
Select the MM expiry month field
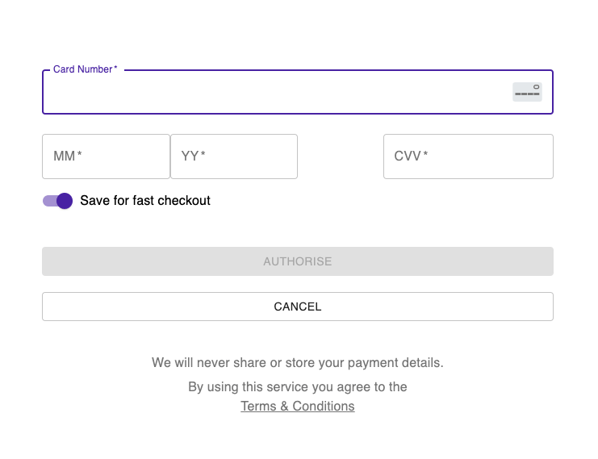(106, 156)
